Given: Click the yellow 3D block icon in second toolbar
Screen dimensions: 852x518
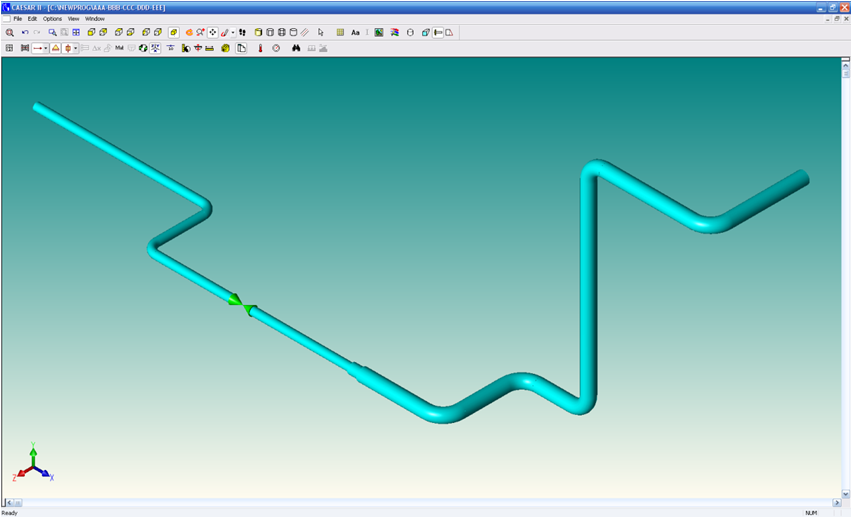Looking at the screenshot, I should pyautogui.click(x=225, y=48).
